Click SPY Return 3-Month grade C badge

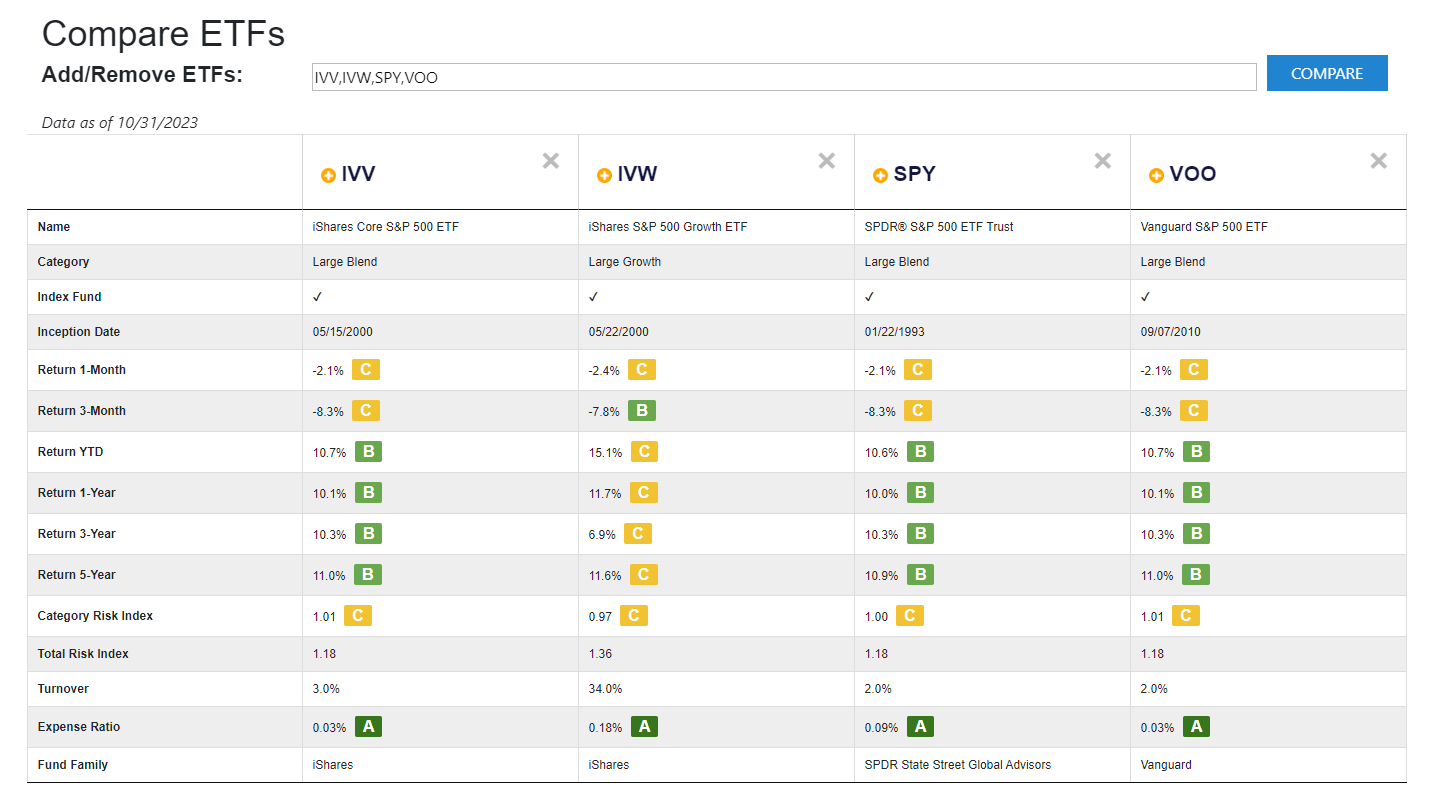(x=918, y=411)
